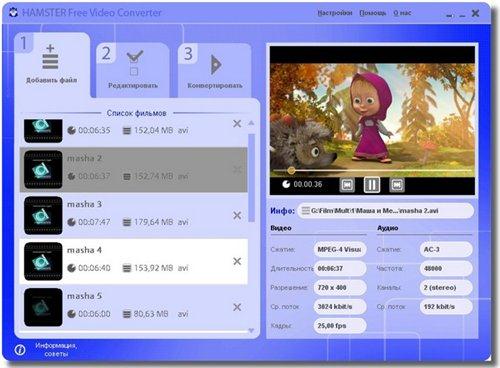Skip to the next video in the player
The width and height of the screenshot is (500, 368).
(x=397, y=184)
